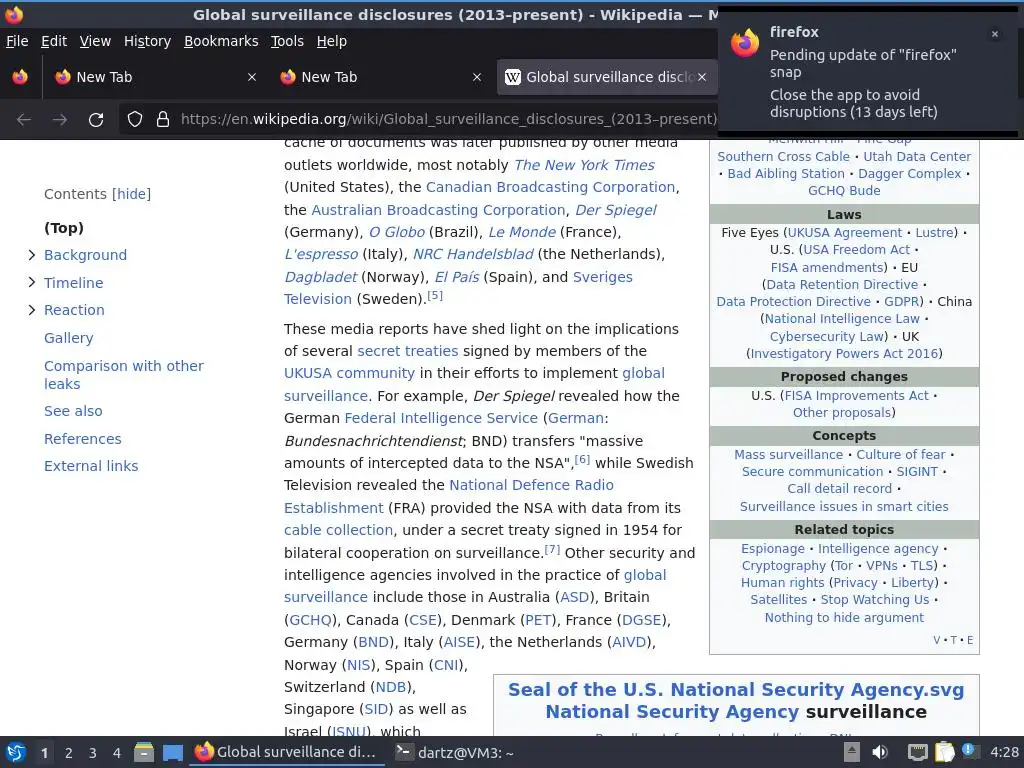This screenshot has width=1024, height=768.
Task: Click the network icon in system tray
Action: point(918,752)
